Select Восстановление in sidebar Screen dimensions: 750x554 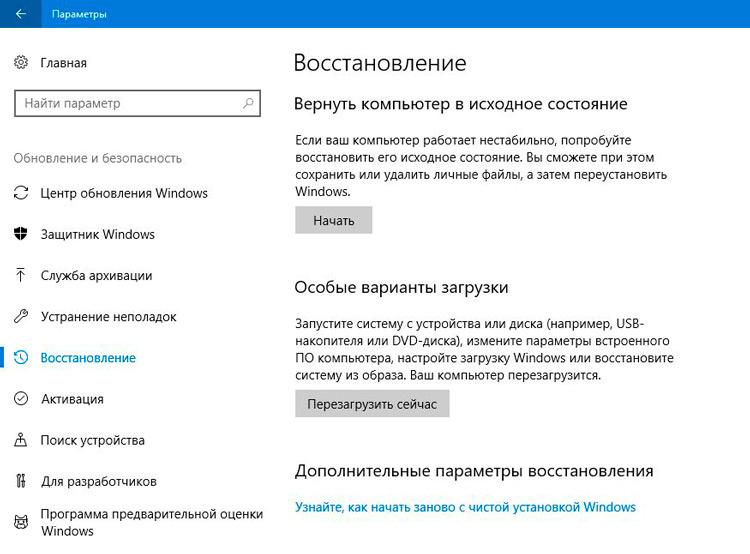point(88,358)
